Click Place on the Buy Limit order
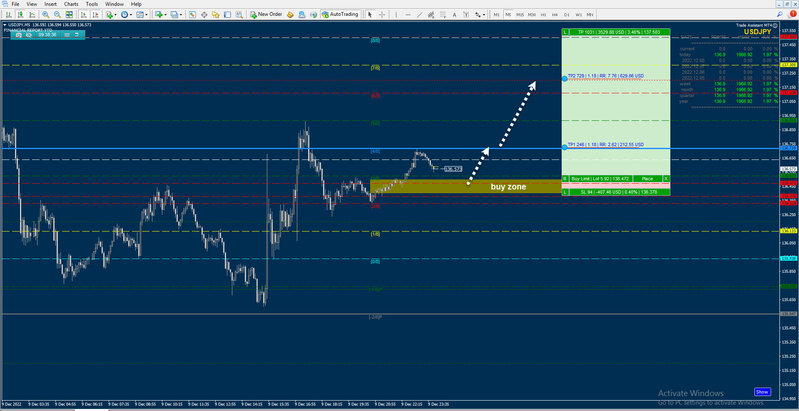This screenshot has width=799, height=411. [x=647, y=179]
